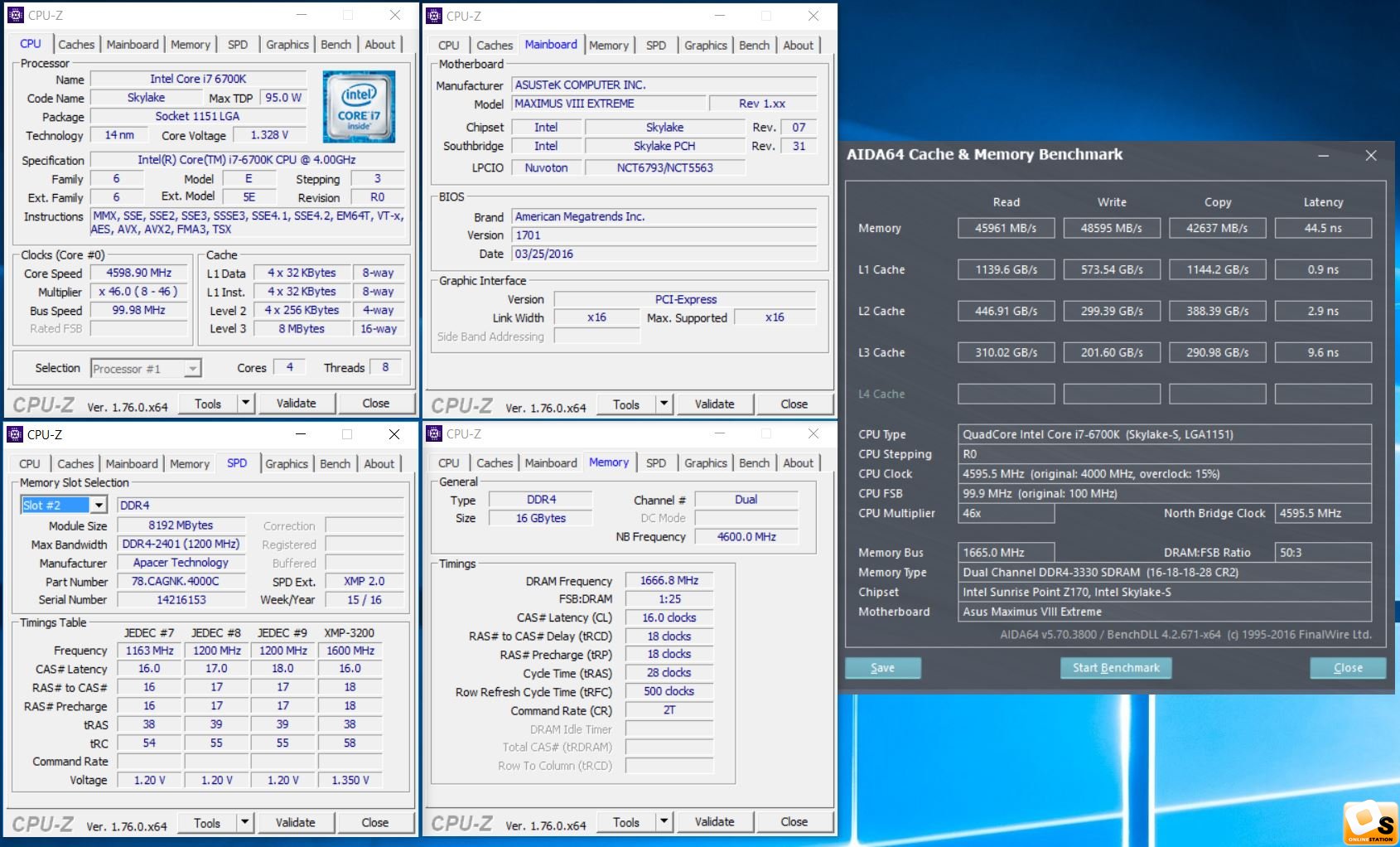Open Tools dropdown arrow in SPD window

(244, 823)
